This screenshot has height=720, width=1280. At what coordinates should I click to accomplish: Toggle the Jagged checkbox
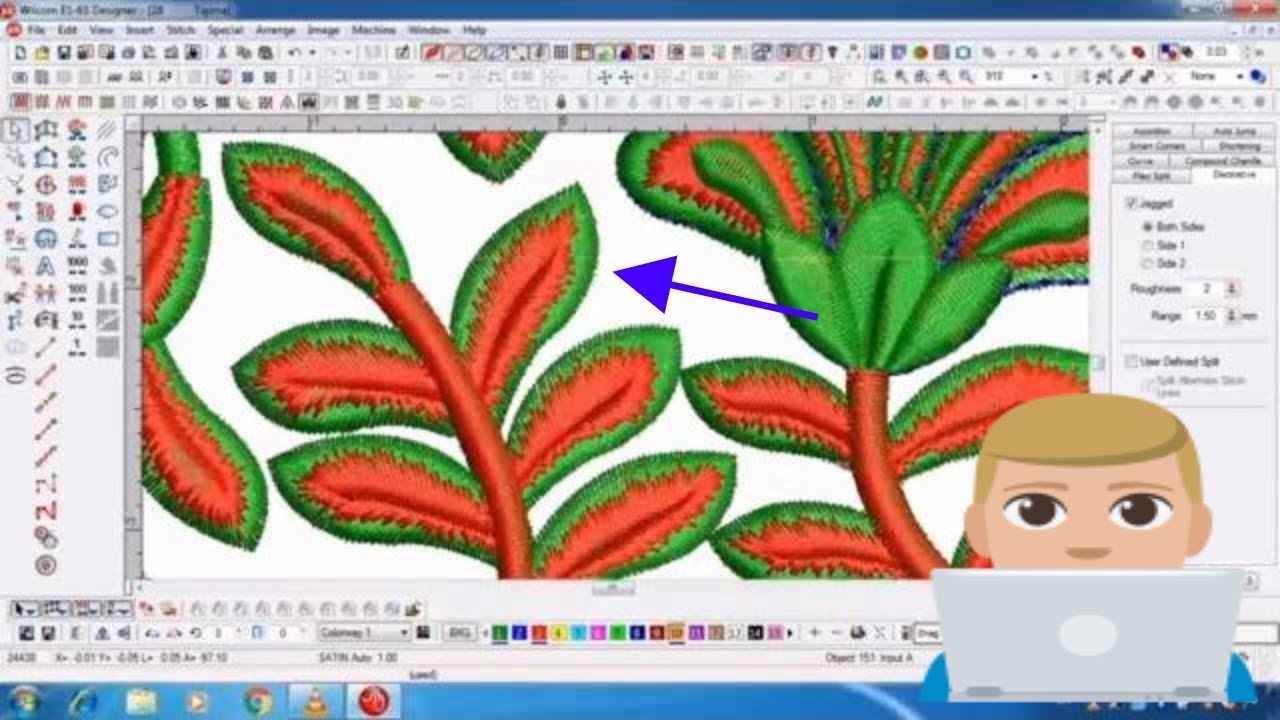click(1132, 204)
